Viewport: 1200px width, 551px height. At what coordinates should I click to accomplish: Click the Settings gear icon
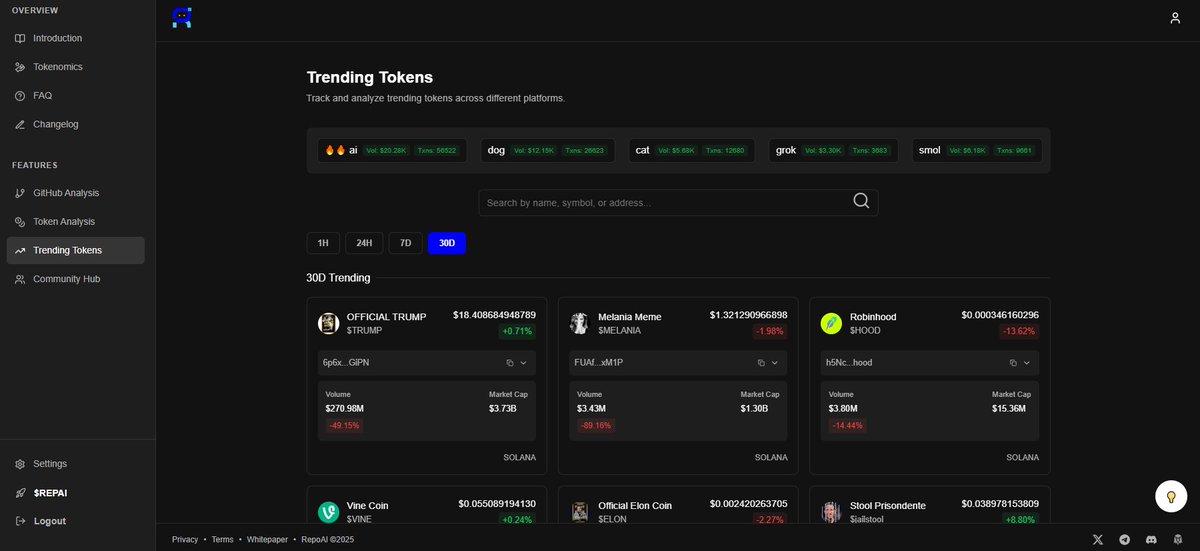pyautogui.click(x=21, y=464)
